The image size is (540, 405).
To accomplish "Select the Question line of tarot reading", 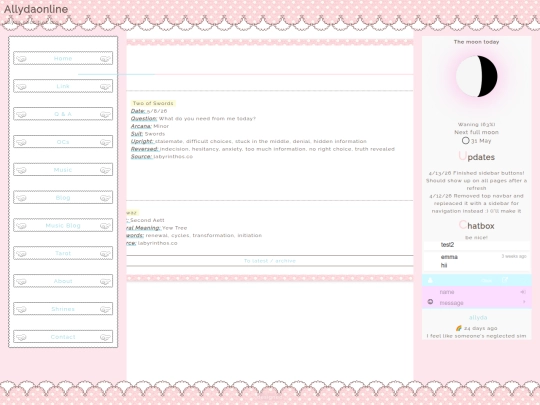I will click(x=193, y=118).
